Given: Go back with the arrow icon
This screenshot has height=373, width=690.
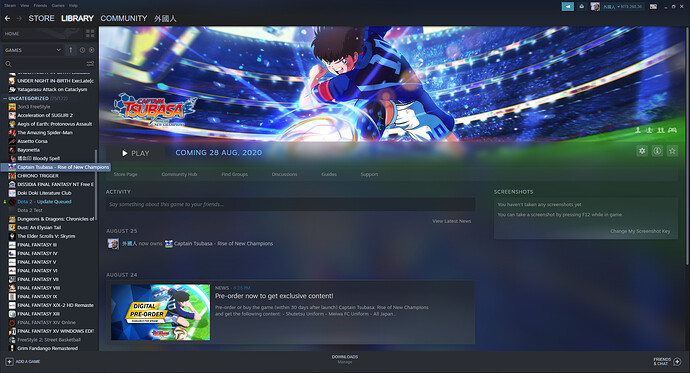Looking at the screenshot, I should [x=7, y=18].
